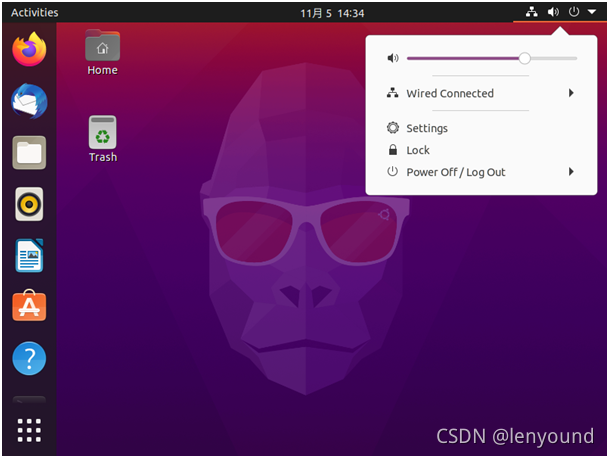This screenshot has height=458, width=609.
Task: Open Power Off / Log Out menu entry
Action: tap(481, 172)
